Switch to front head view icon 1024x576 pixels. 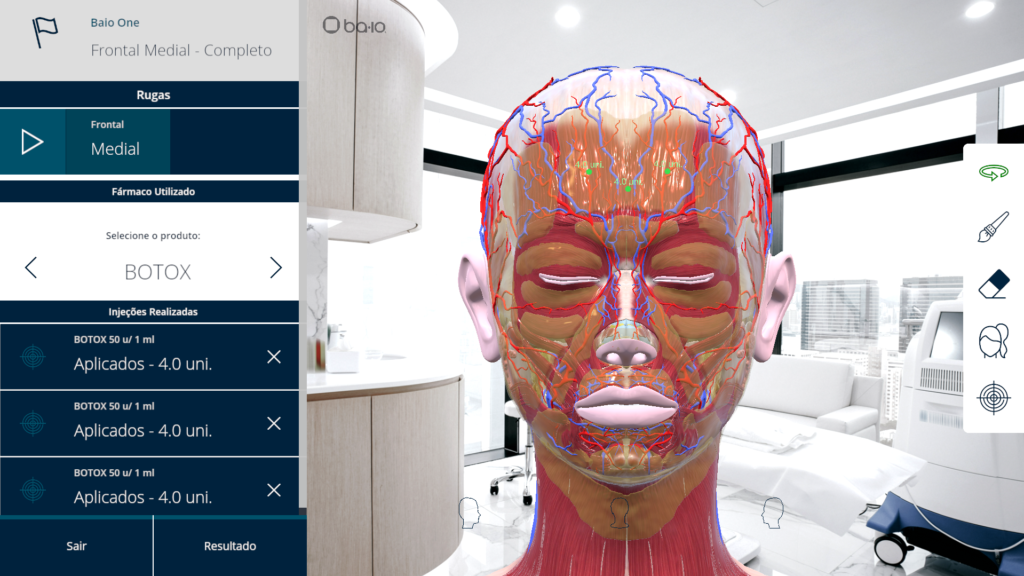point(619,513)
